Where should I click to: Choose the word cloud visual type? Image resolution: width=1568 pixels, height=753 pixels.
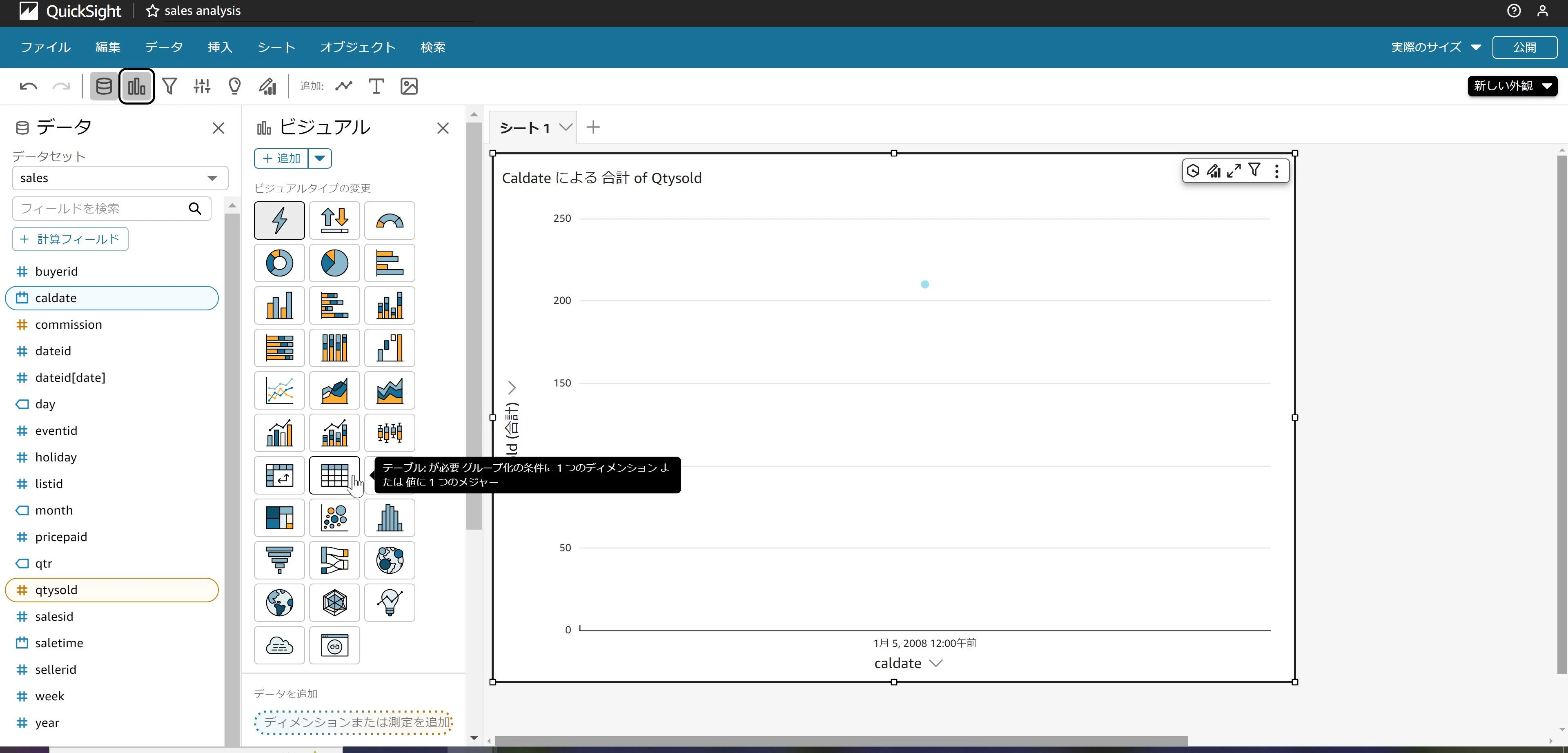279,645
